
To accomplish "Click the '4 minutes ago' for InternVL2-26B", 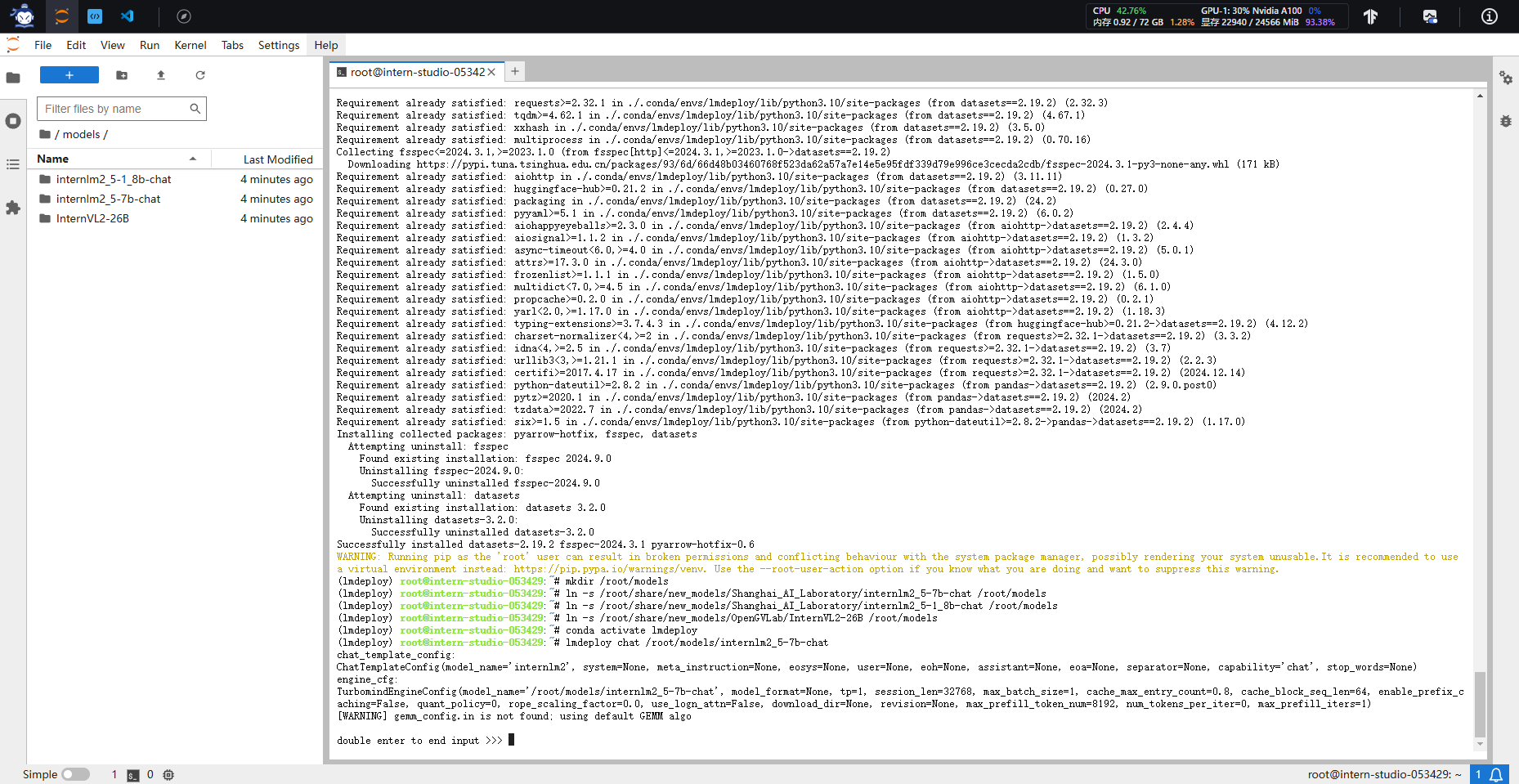I will 276,218.
